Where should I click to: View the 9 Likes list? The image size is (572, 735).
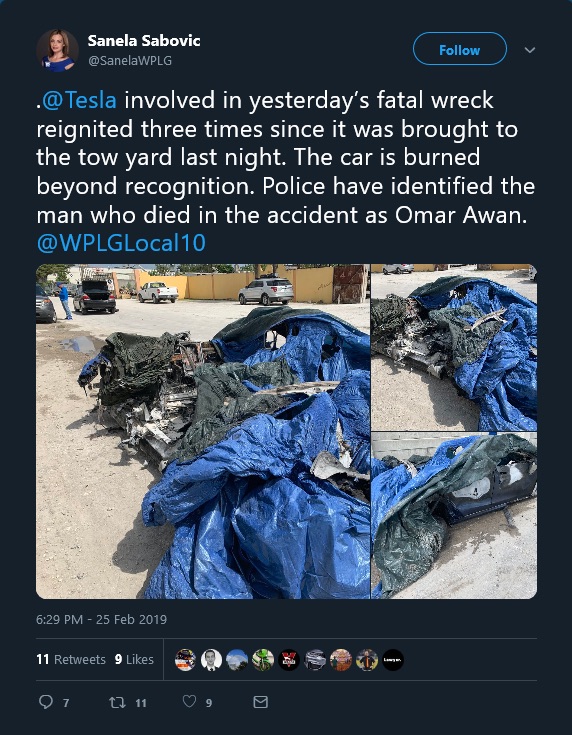134,660
